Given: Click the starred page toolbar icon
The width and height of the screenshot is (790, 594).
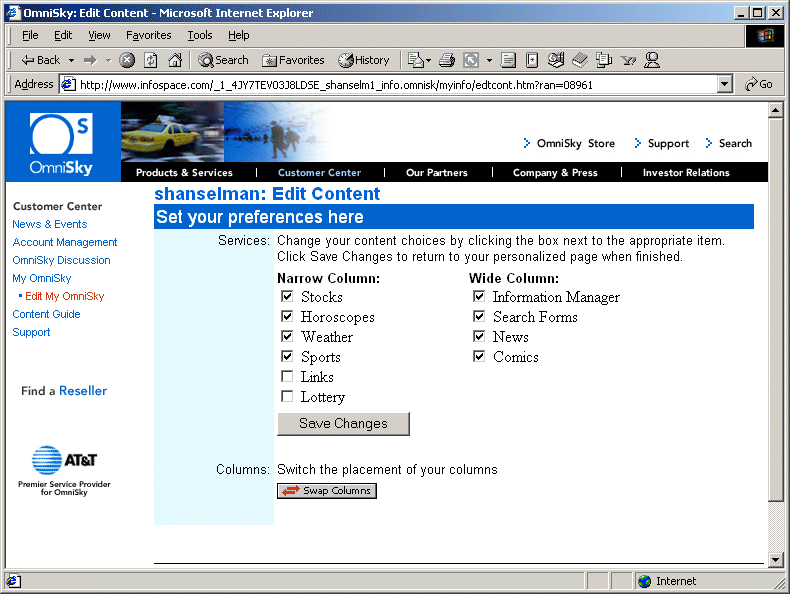Looking at the screenshot, I should (x=532, y=60).
